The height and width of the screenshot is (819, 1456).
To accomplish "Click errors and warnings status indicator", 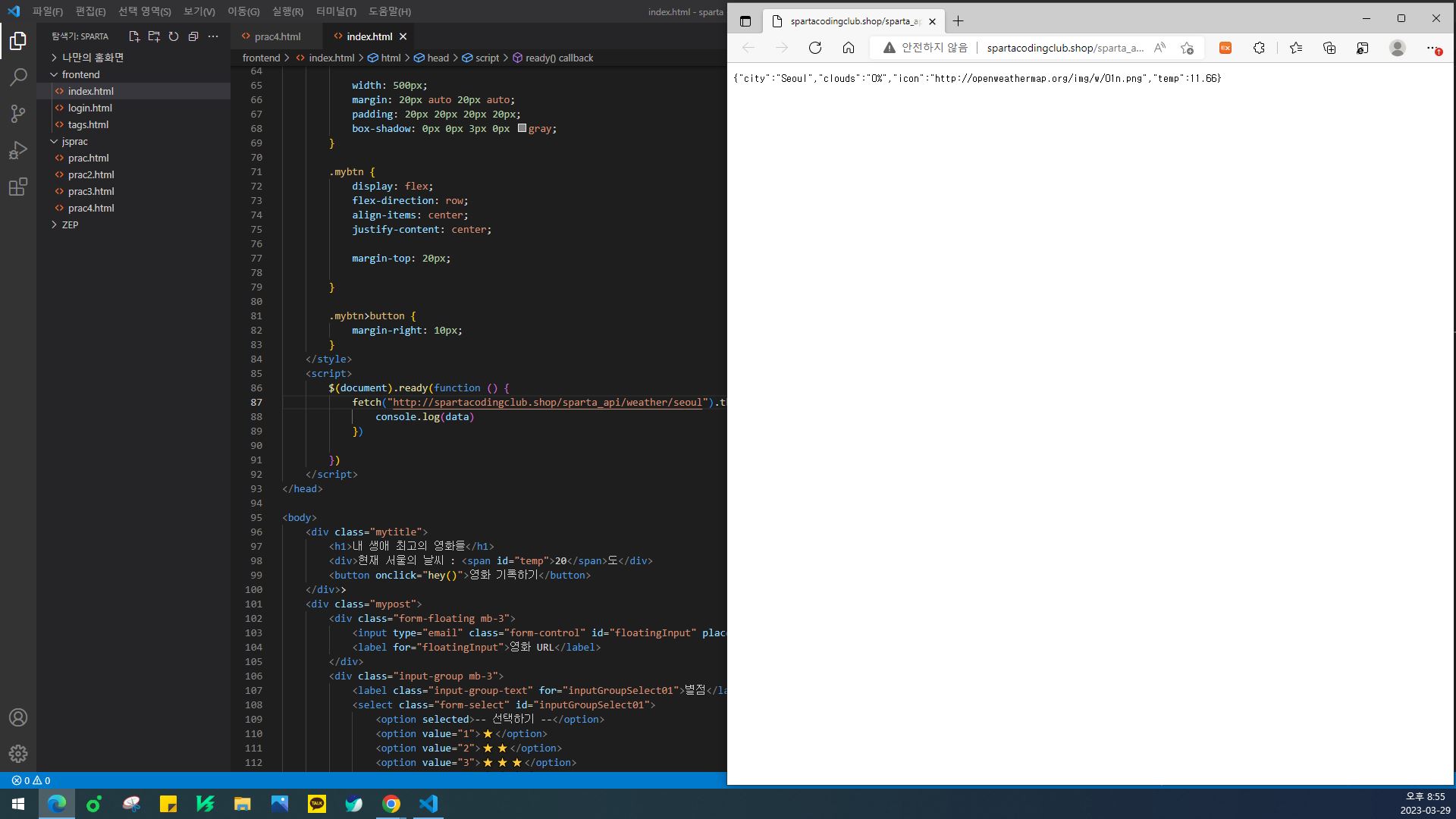I will [x=31, y=780].
